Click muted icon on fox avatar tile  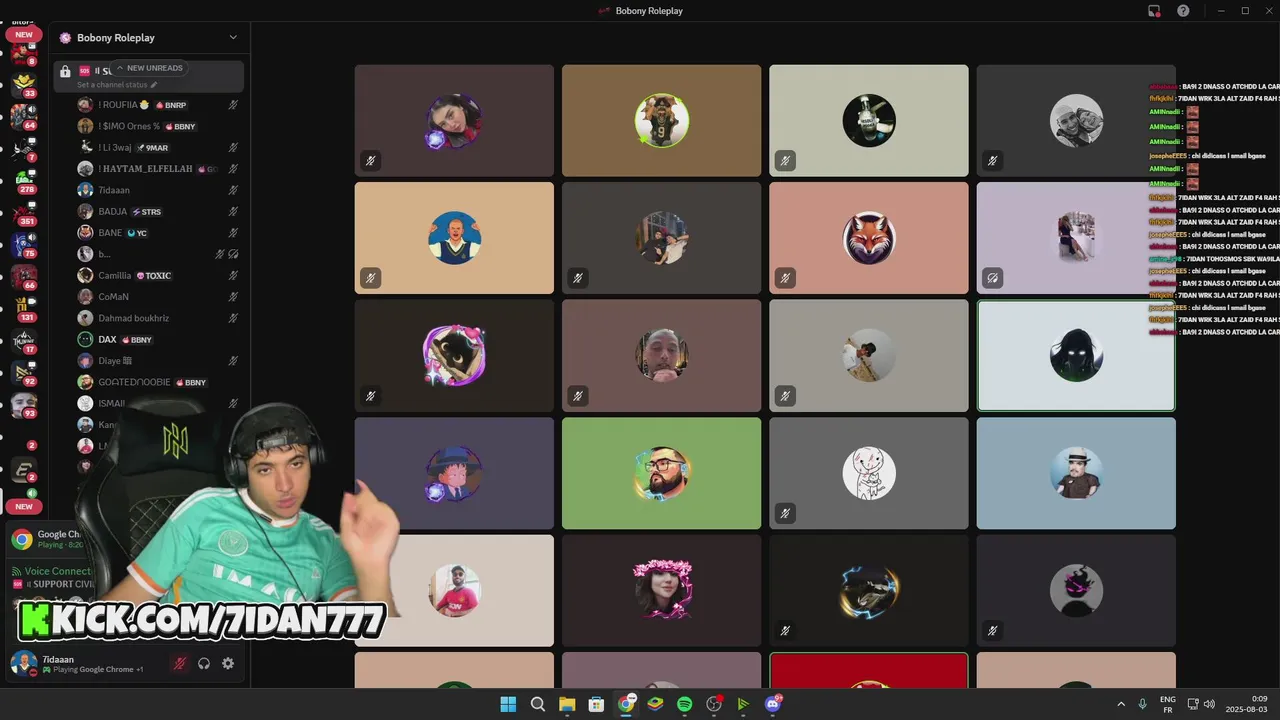pyautogui.click(x=785, y=278)
